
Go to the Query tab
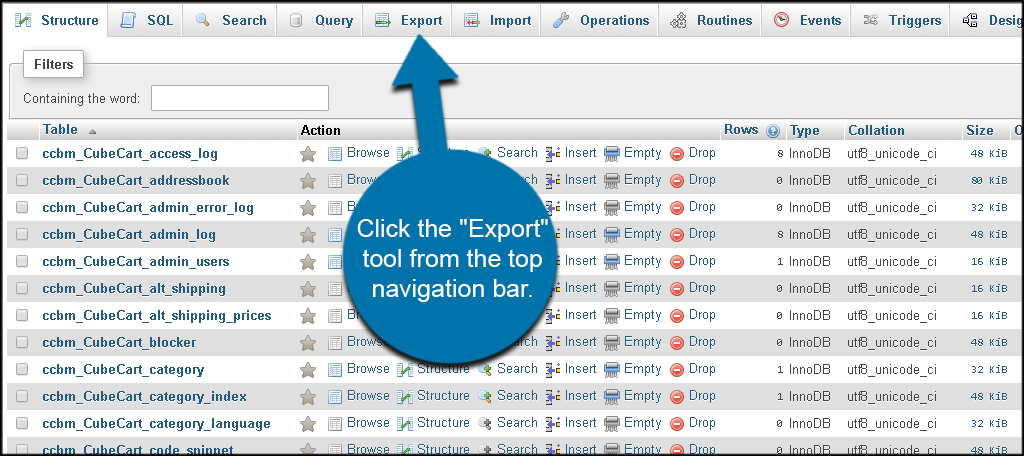click(x=320, y=20)
